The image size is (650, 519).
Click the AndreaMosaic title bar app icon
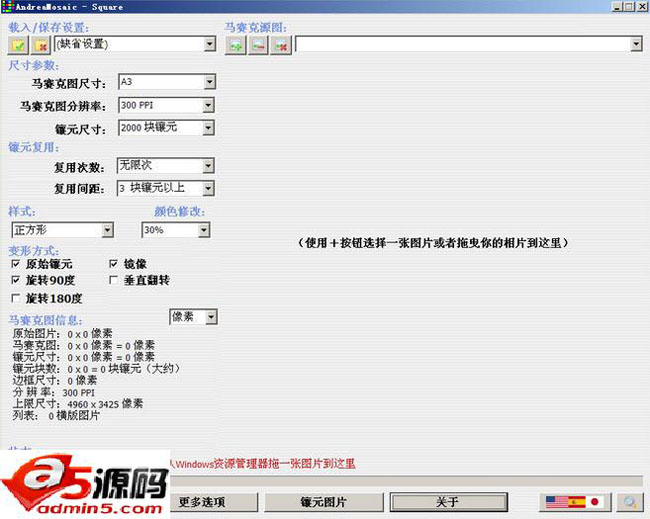[7, 7]
